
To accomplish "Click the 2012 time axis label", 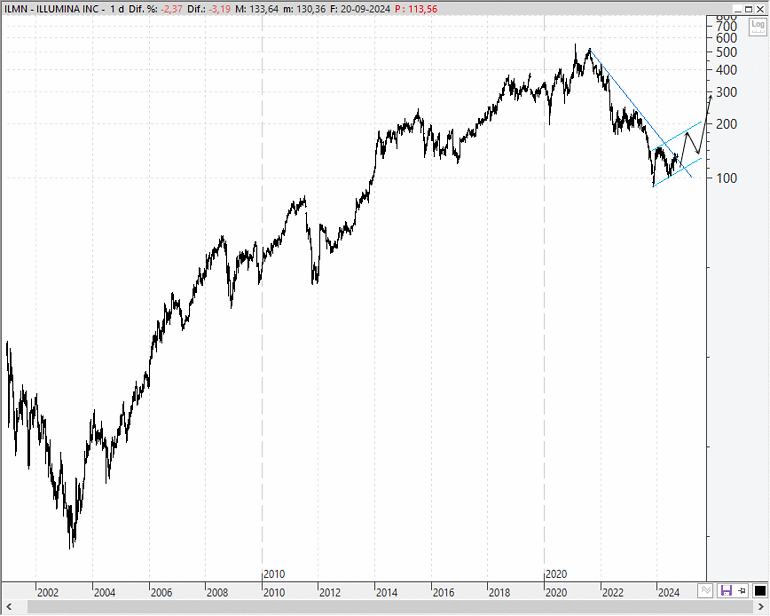I will tap(330, 592).
